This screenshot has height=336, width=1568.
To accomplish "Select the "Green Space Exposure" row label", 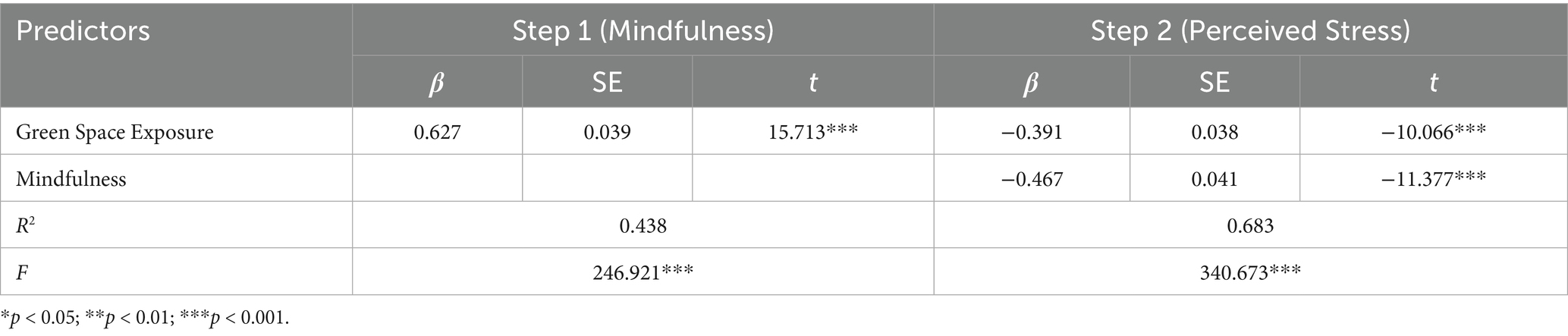I will [115, 132].
